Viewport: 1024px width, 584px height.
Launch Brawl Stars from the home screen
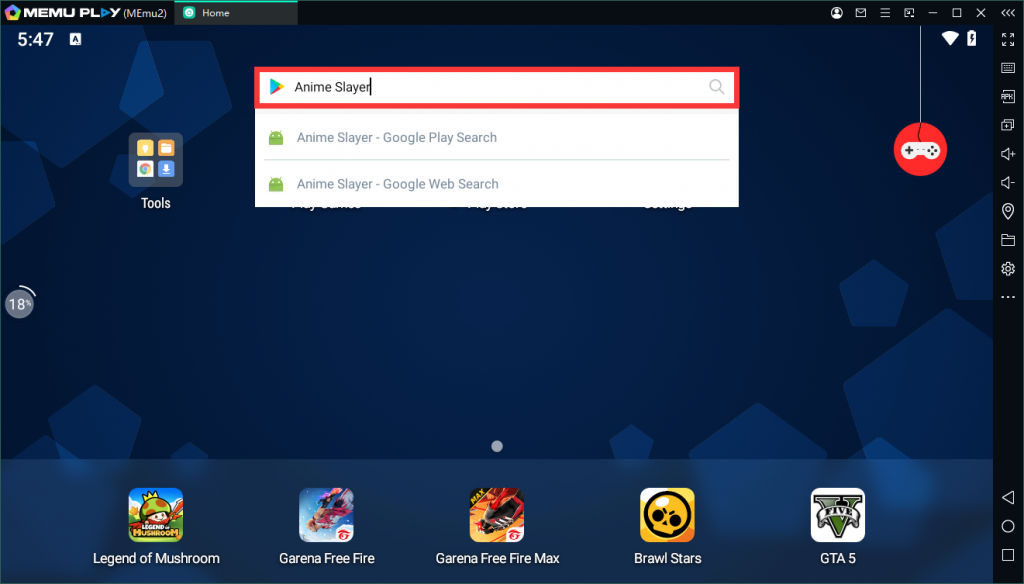pos(667,513)
